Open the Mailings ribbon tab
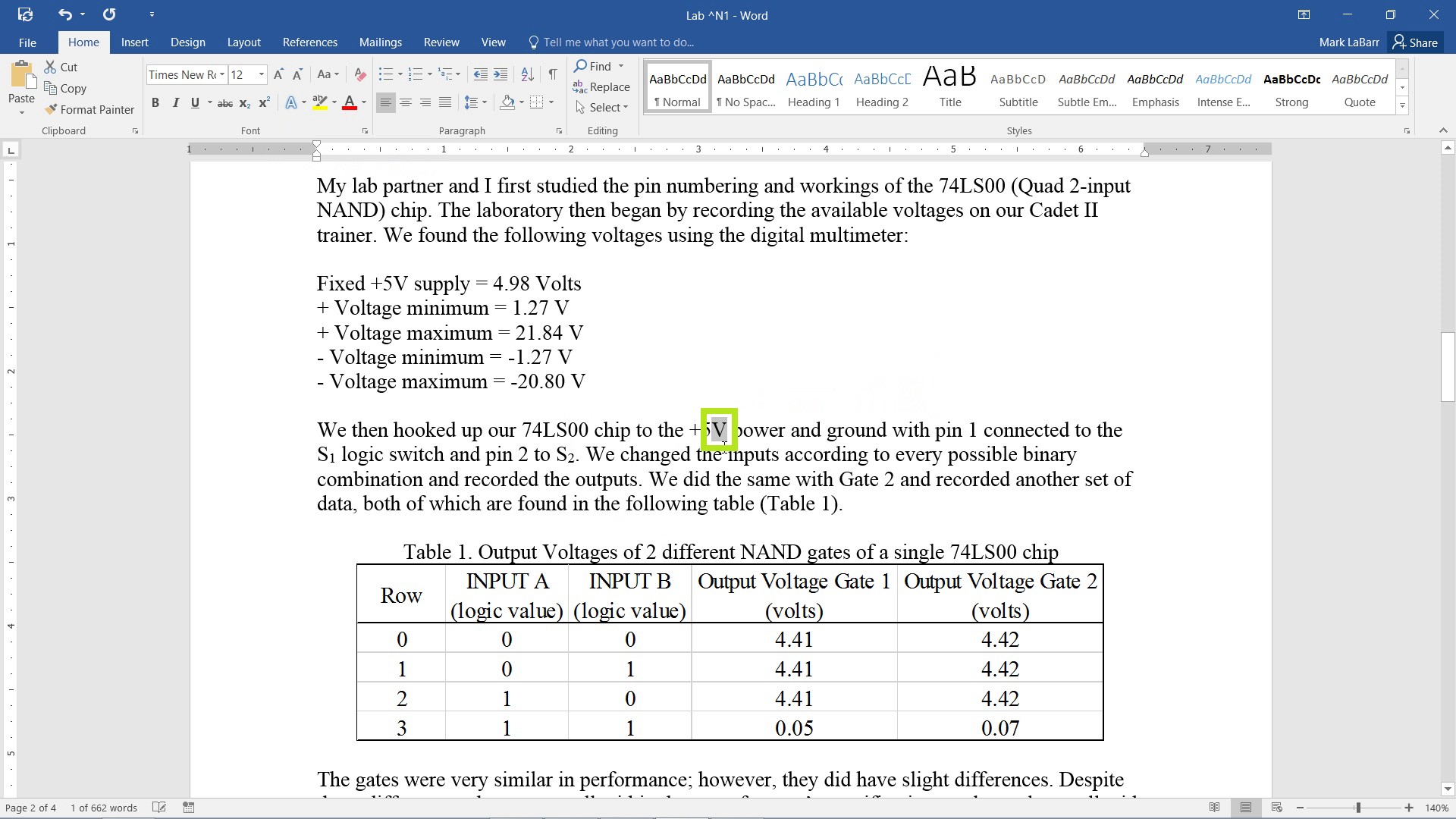1456x819 pixels. tap(380, 42)
